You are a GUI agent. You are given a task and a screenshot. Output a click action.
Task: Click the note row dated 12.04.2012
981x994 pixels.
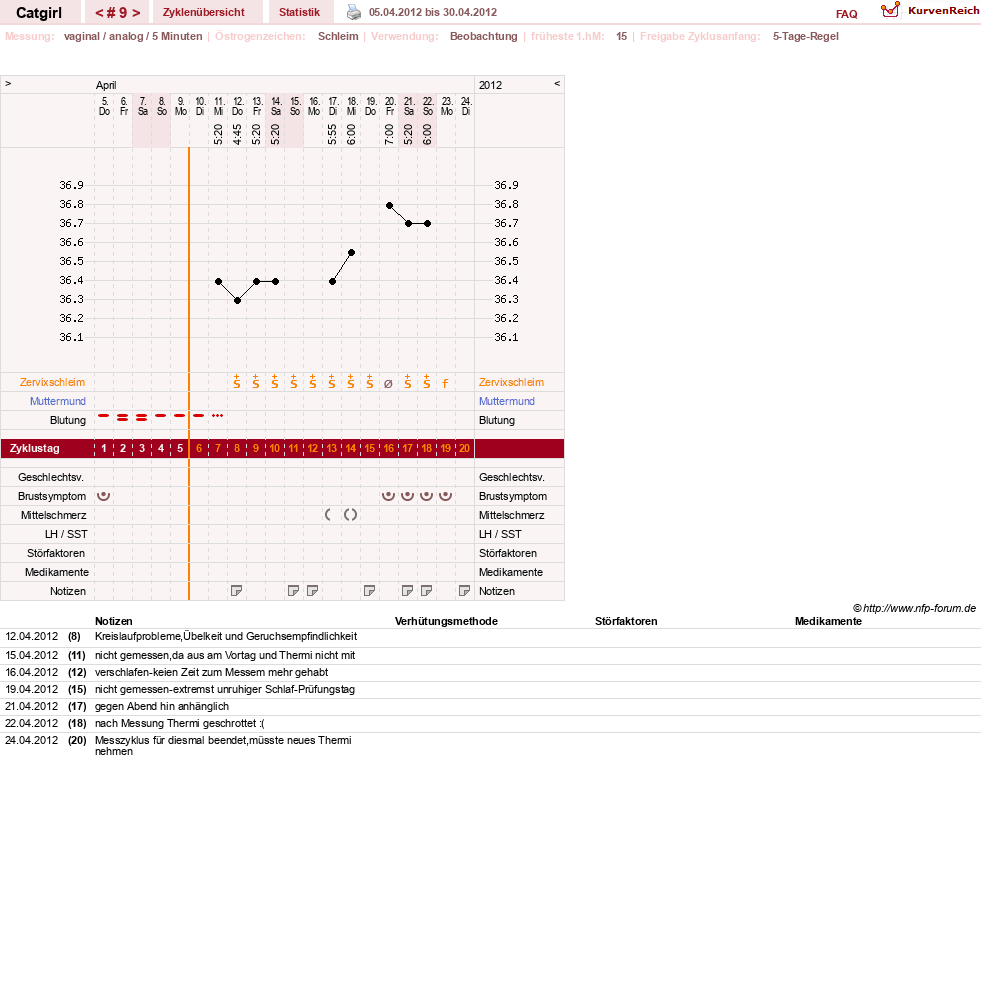pyautogui.click(x=490, y=637)
